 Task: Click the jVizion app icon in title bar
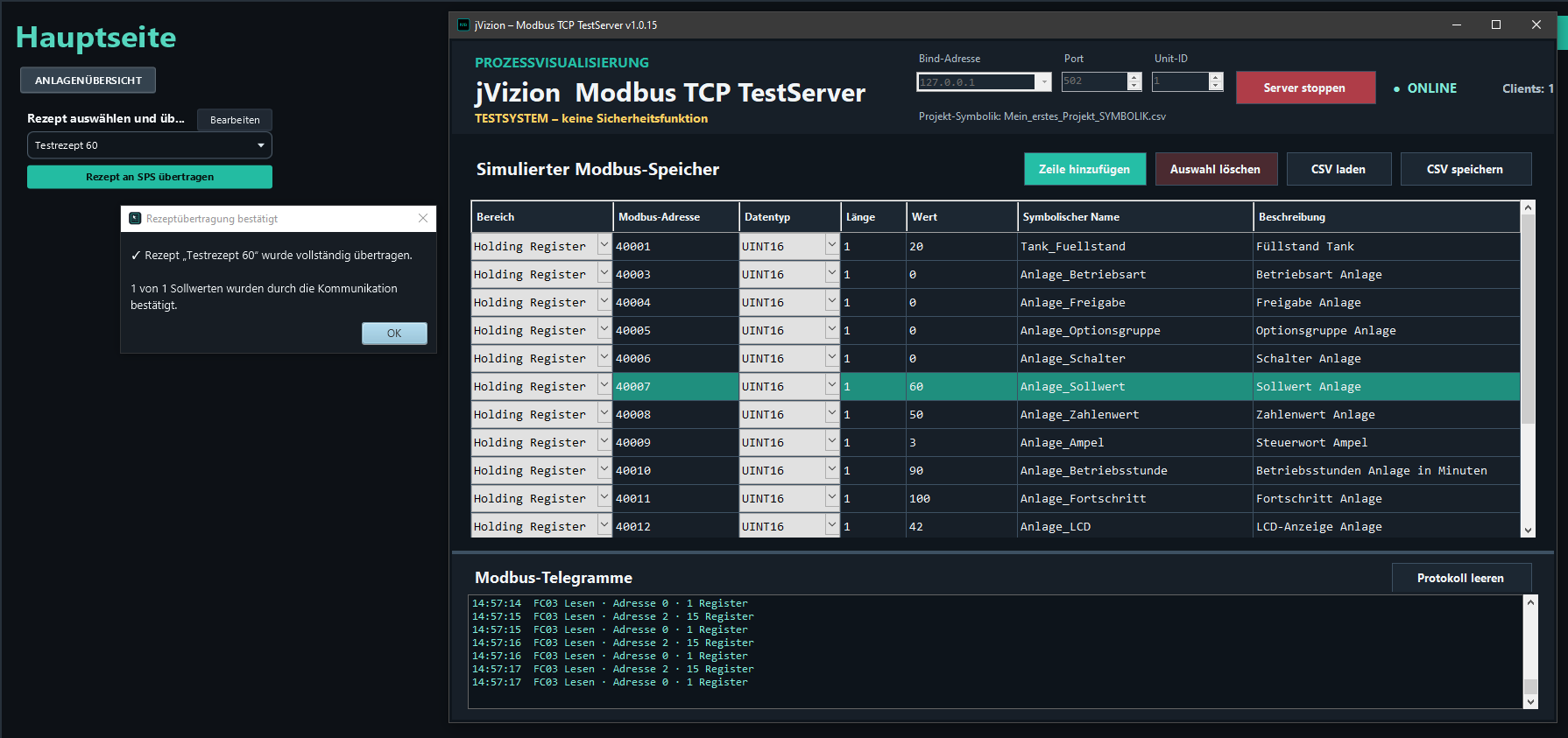coord(463,25)
